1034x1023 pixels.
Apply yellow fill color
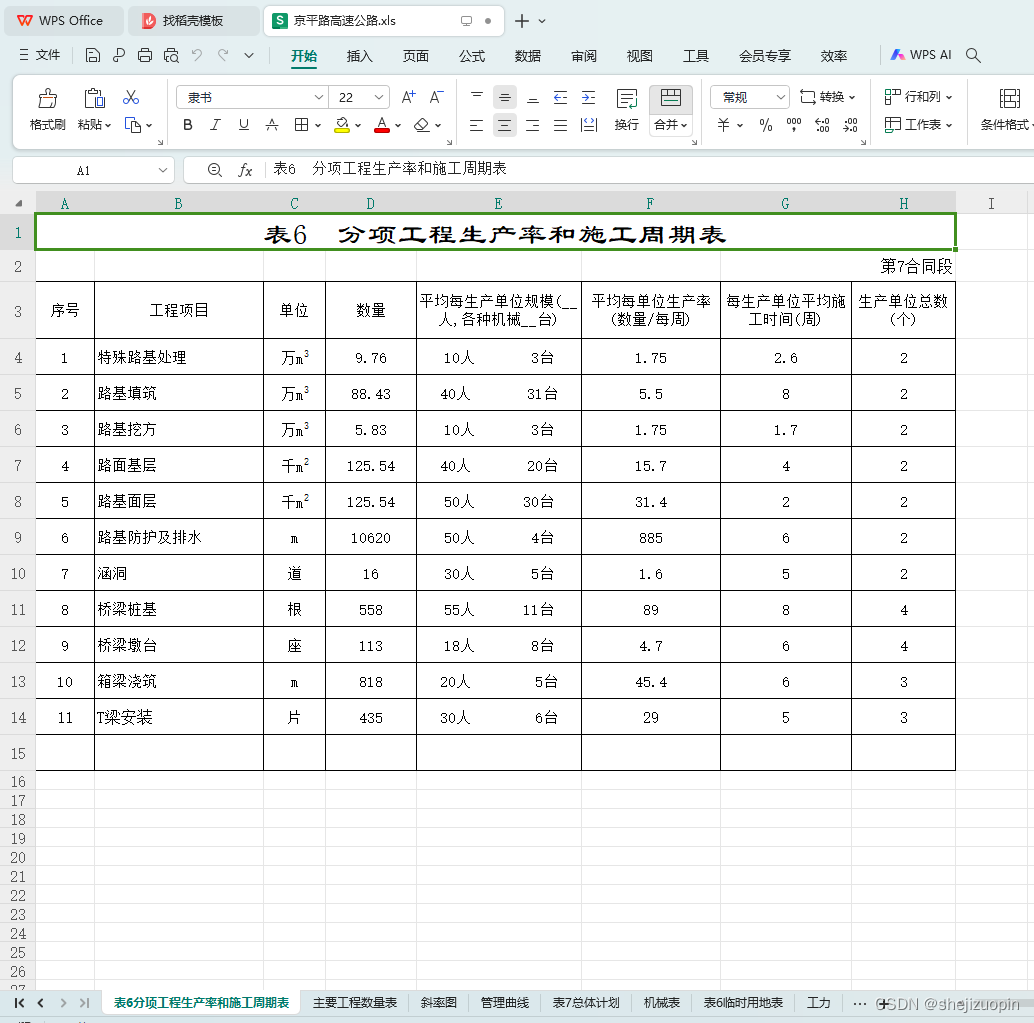pos(342,125)
